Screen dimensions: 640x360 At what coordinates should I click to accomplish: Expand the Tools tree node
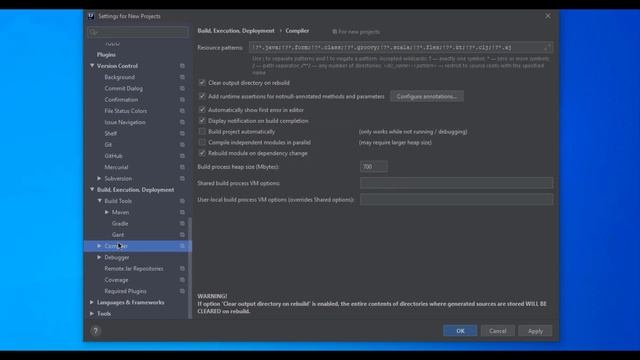92,314
